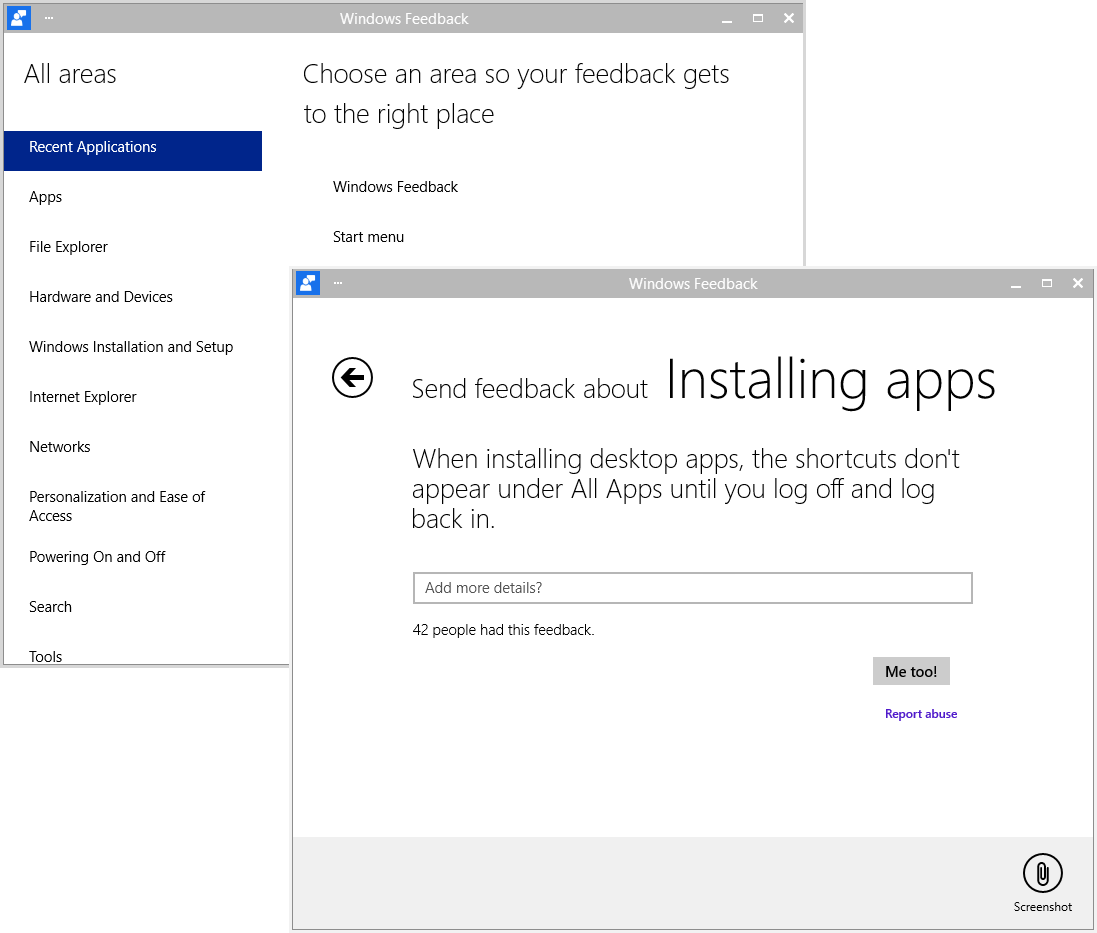Open the ellipsis menu in the front window title bar
Screen dimensions: 1097x933
338,283
